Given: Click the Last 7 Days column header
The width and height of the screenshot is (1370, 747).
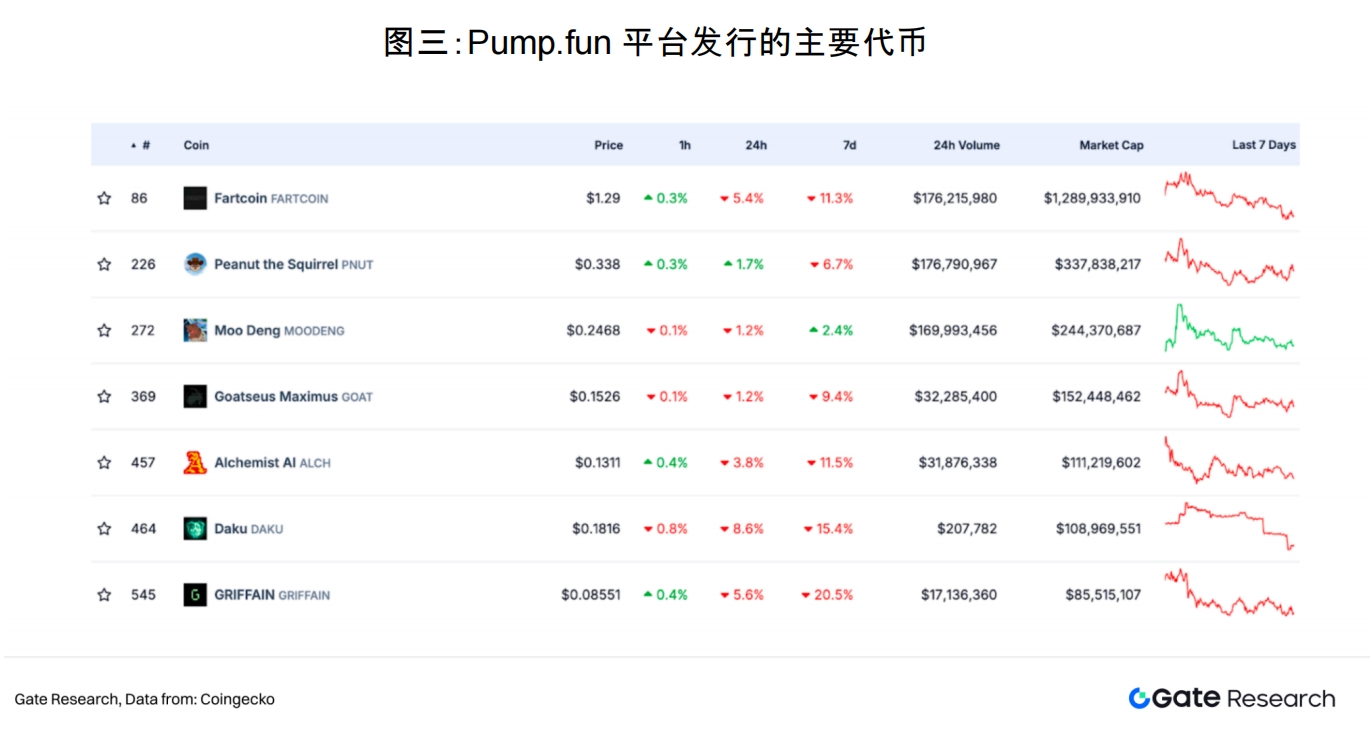Looking at the screenshot, I should click(1264, 145).
